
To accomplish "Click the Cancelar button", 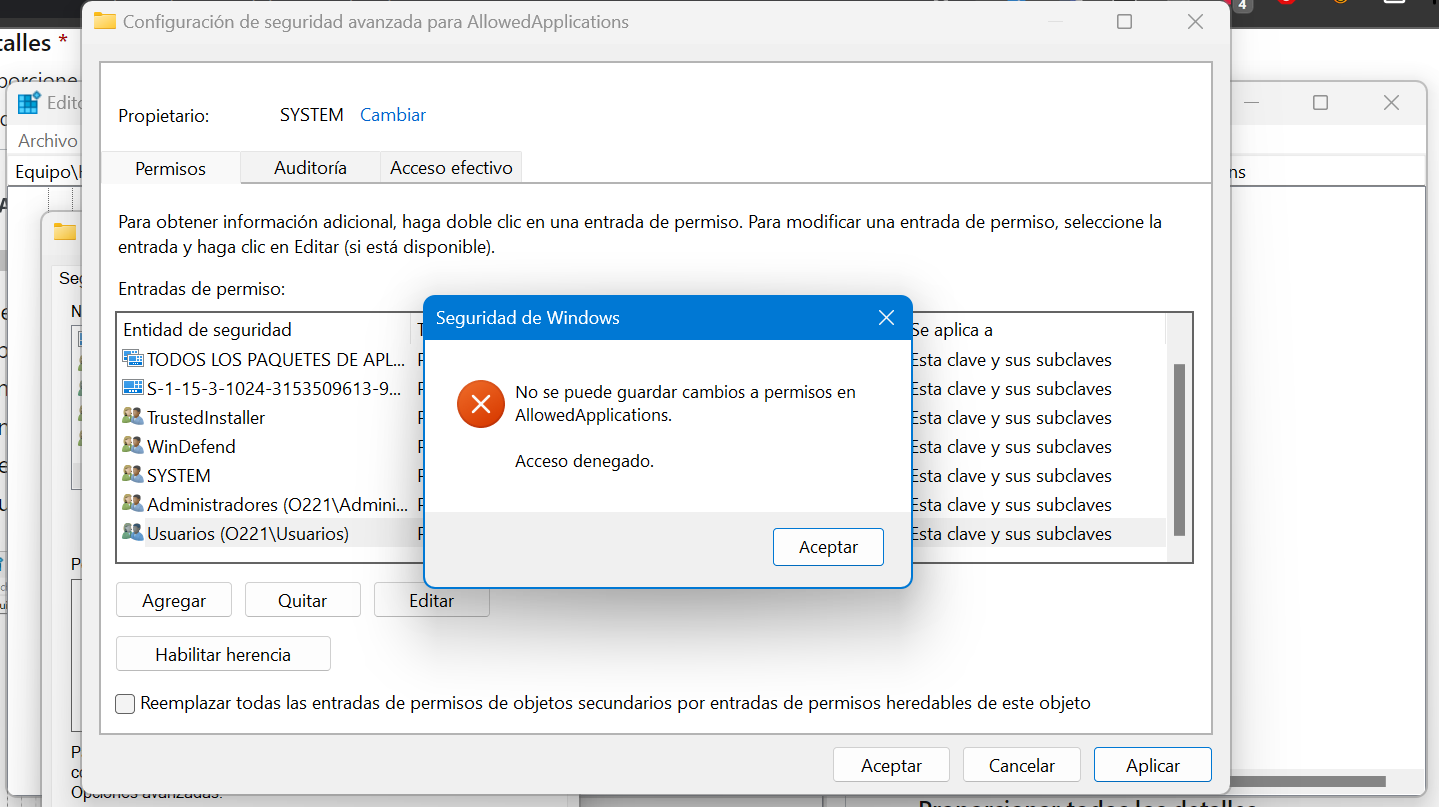I will [x=1022, y=765].
